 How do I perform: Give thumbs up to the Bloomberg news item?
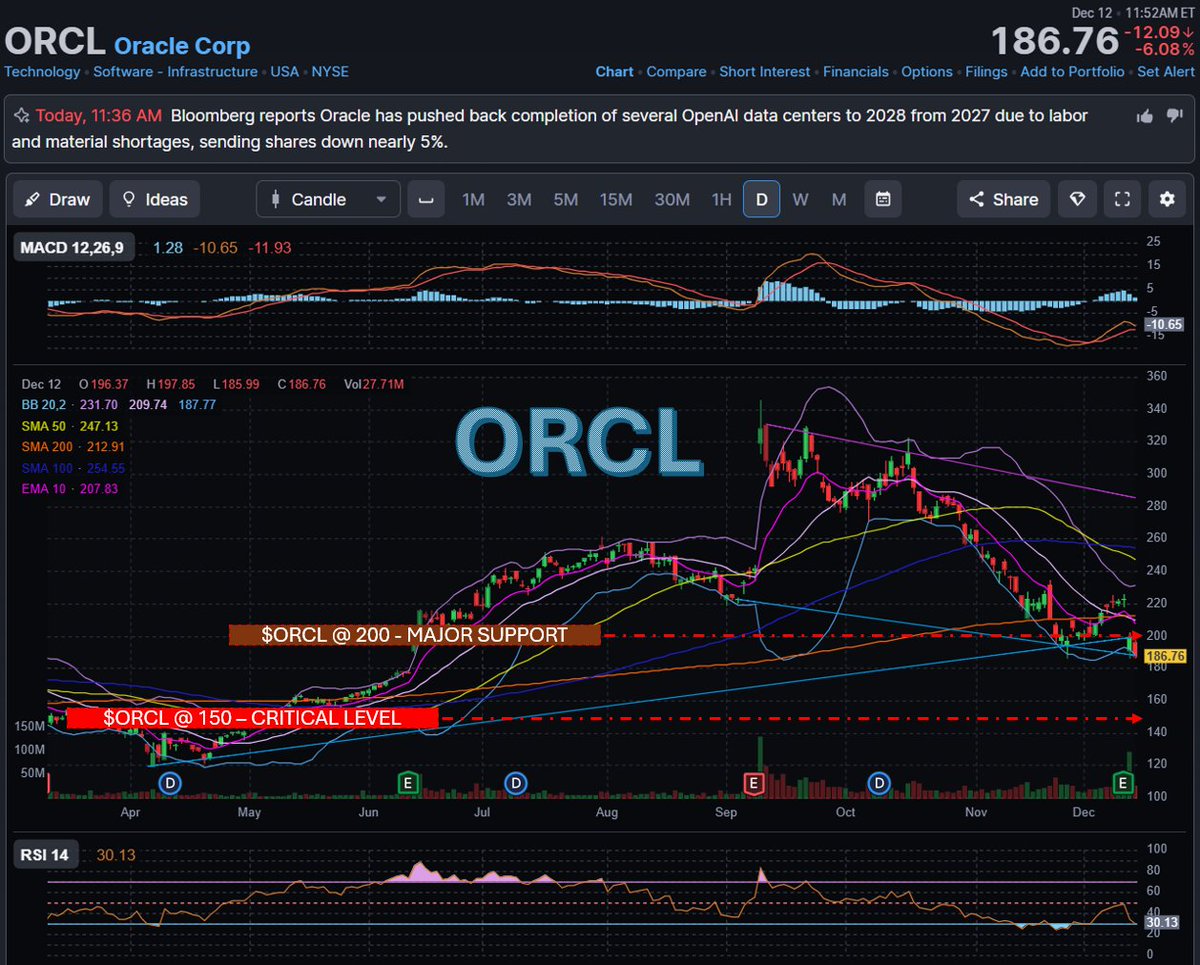1146,116
